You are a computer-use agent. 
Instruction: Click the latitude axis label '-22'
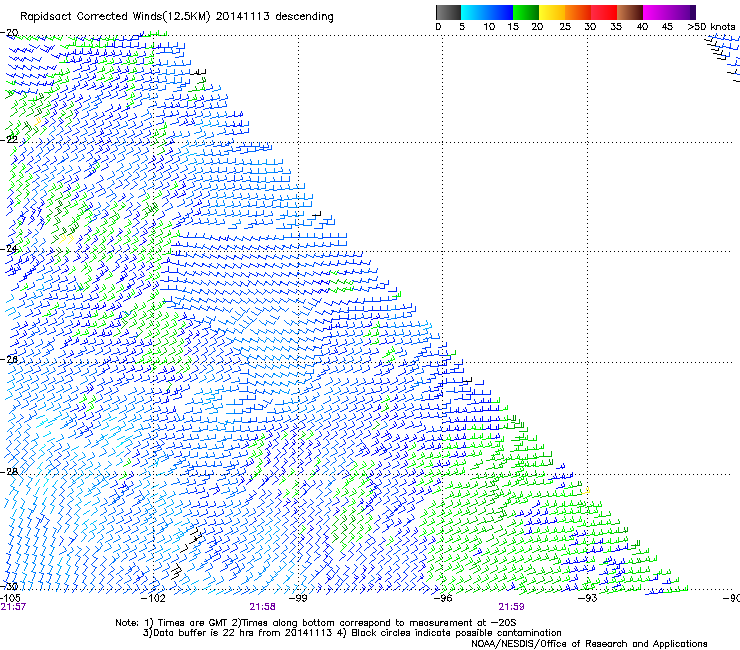(x=9, y=139)
